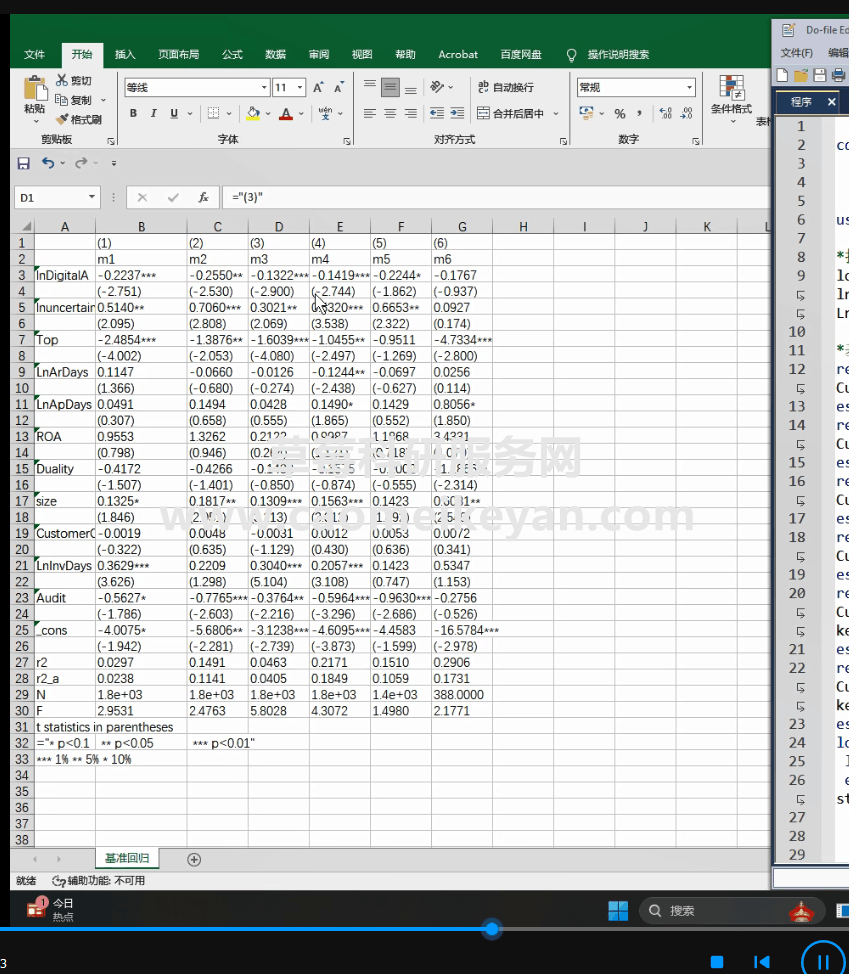This screenshot has width=849, height=974.
Task: Increase font size with the larger A
Action: tap(318, 88)
